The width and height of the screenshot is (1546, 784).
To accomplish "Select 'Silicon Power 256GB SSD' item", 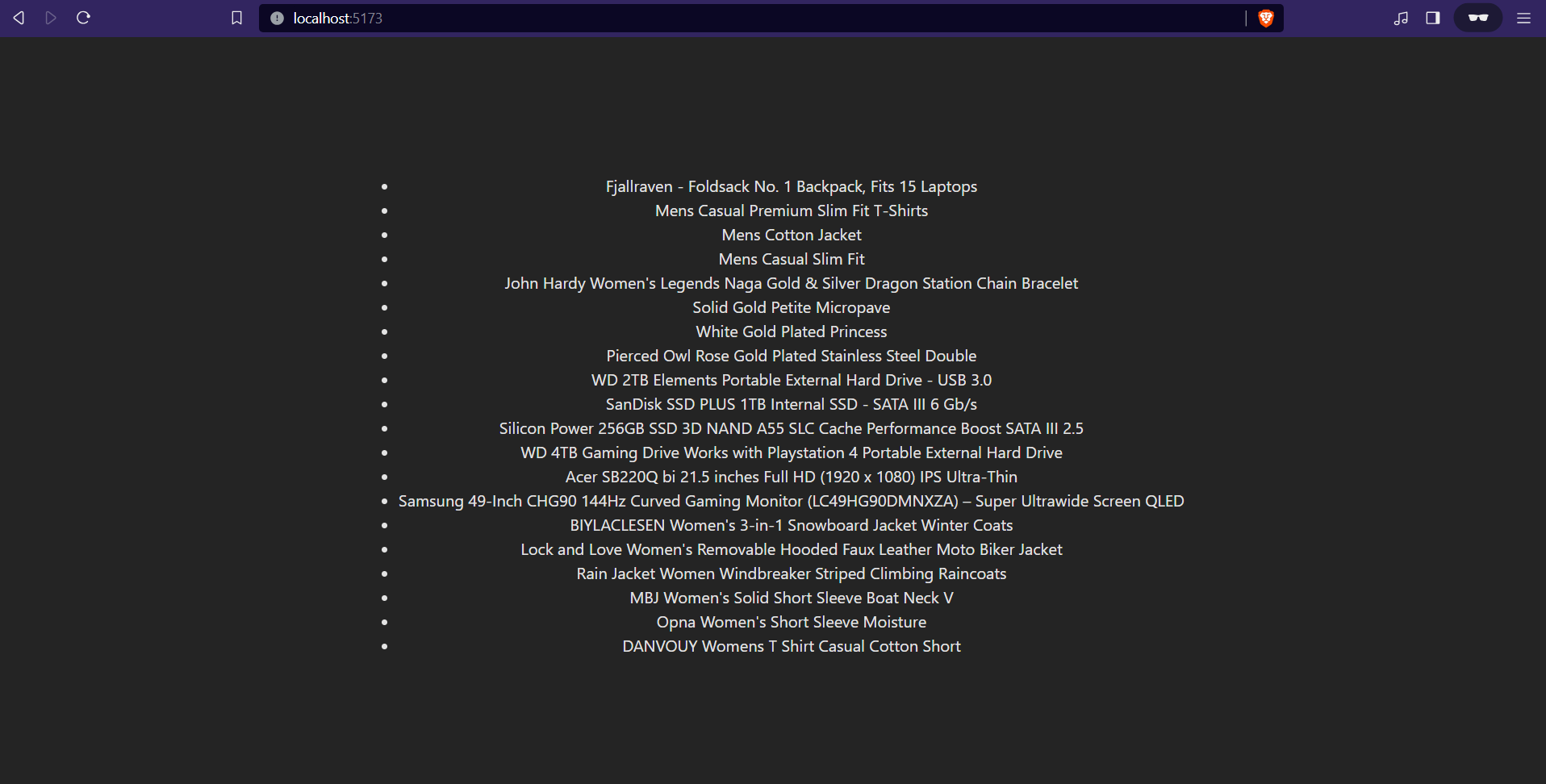I will coord(792,428).
